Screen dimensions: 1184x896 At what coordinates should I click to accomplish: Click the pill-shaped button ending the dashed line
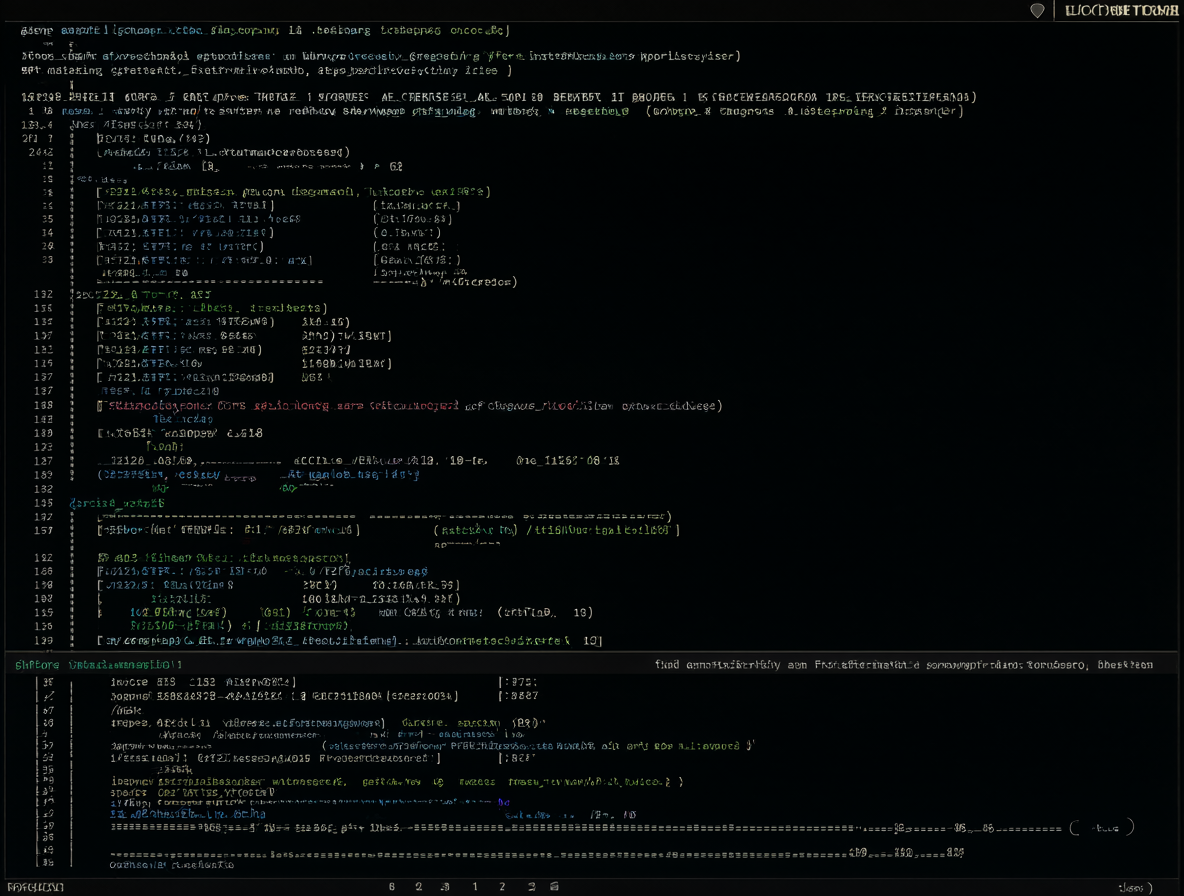pyautogui.click(x=1102, y=828)
